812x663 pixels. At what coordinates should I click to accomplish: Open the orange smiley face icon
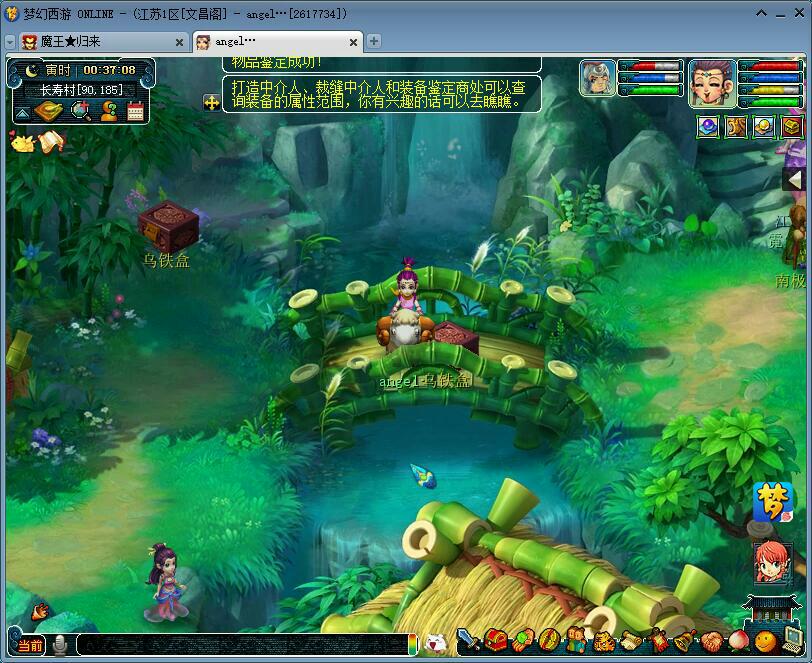pos(765,642)
